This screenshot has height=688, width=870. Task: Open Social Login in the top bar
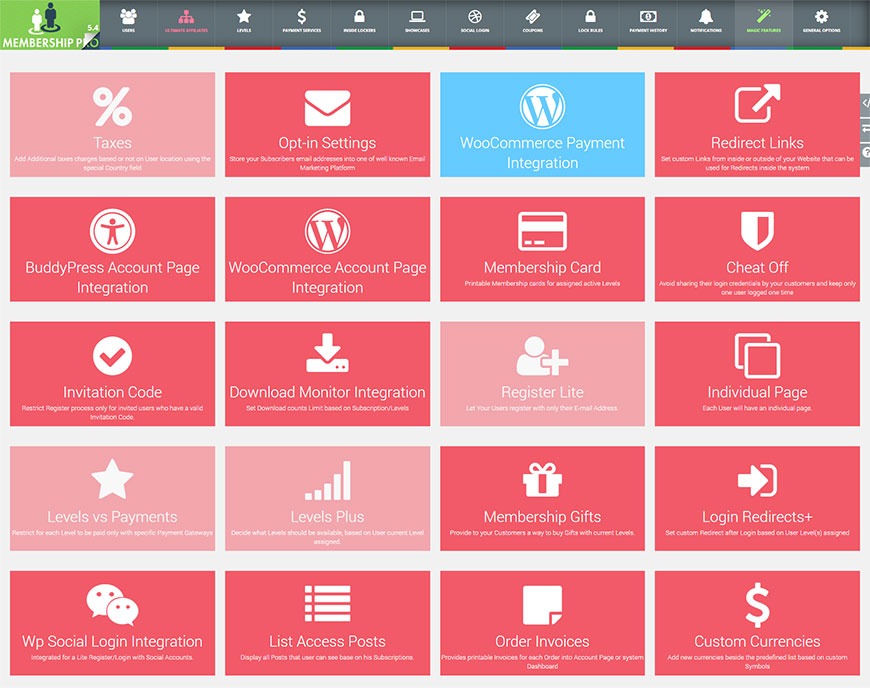click(474, 23)
